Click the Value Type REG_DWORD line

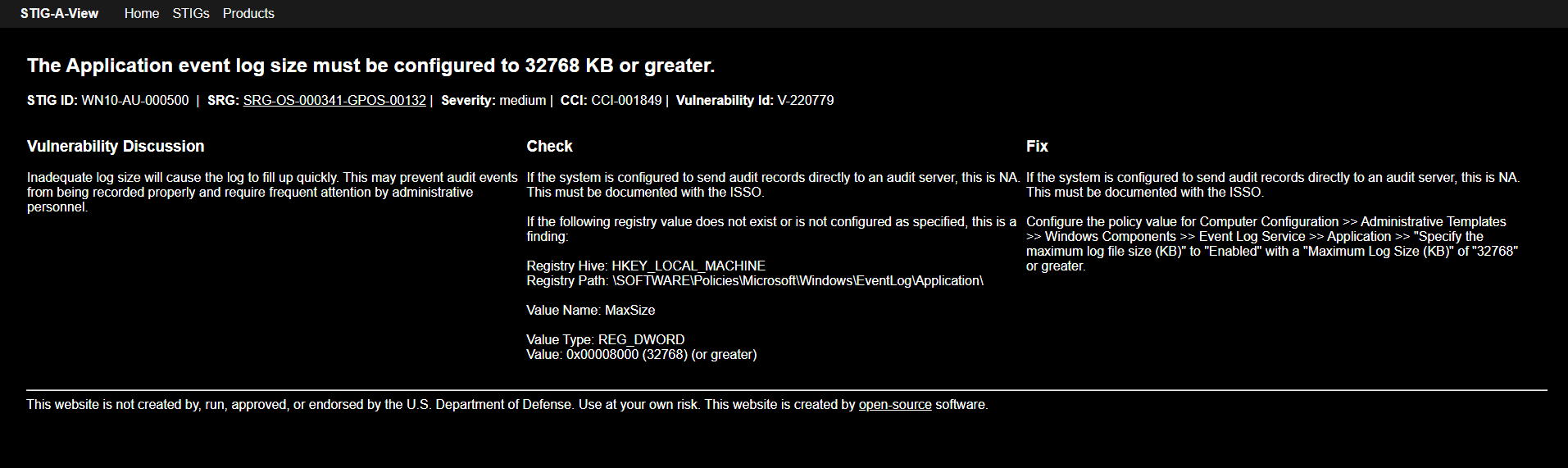click(x=605, y=339)
